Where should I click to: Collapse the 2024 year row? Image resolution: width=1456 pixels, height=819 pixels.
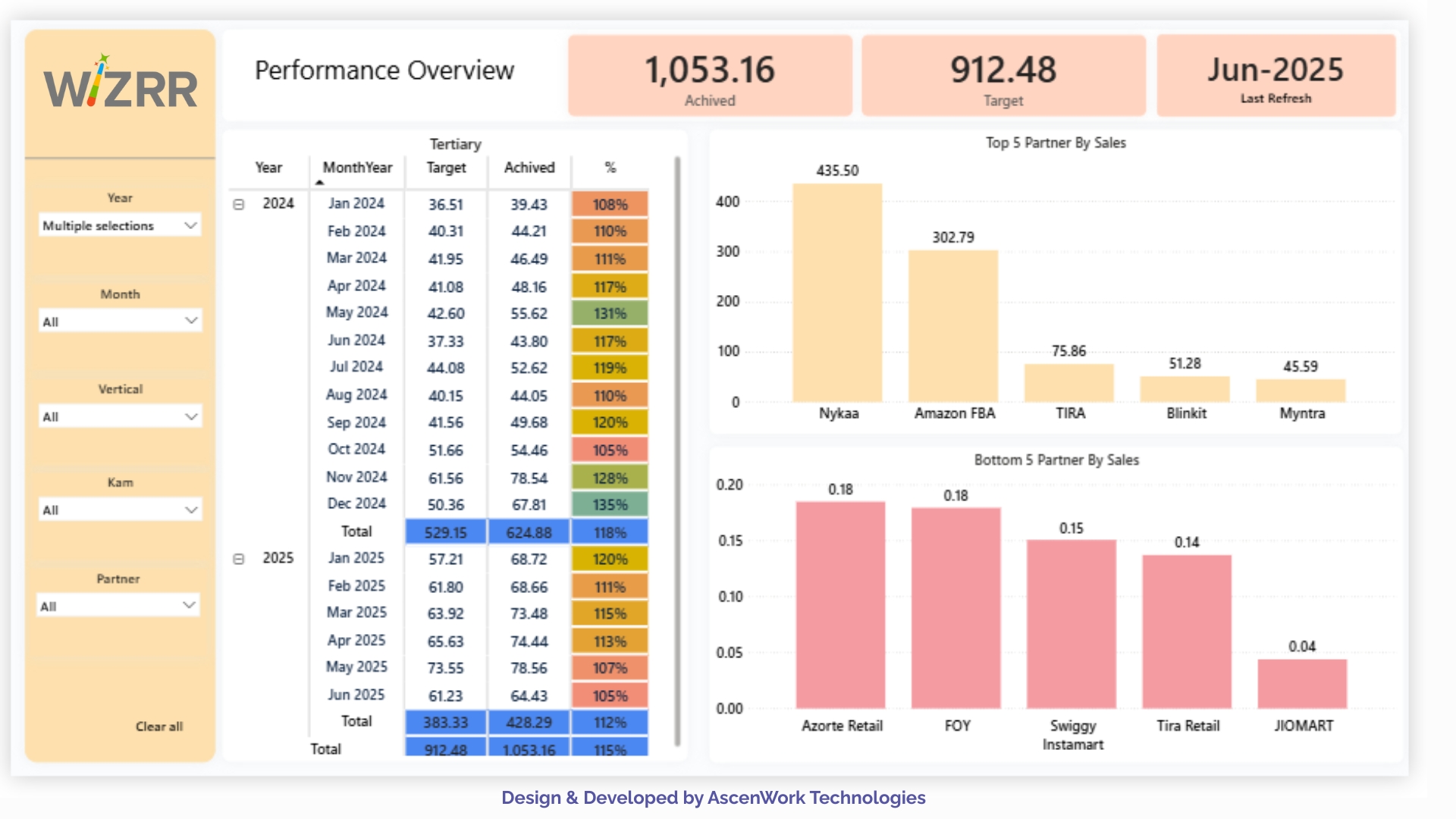point(239,204)
